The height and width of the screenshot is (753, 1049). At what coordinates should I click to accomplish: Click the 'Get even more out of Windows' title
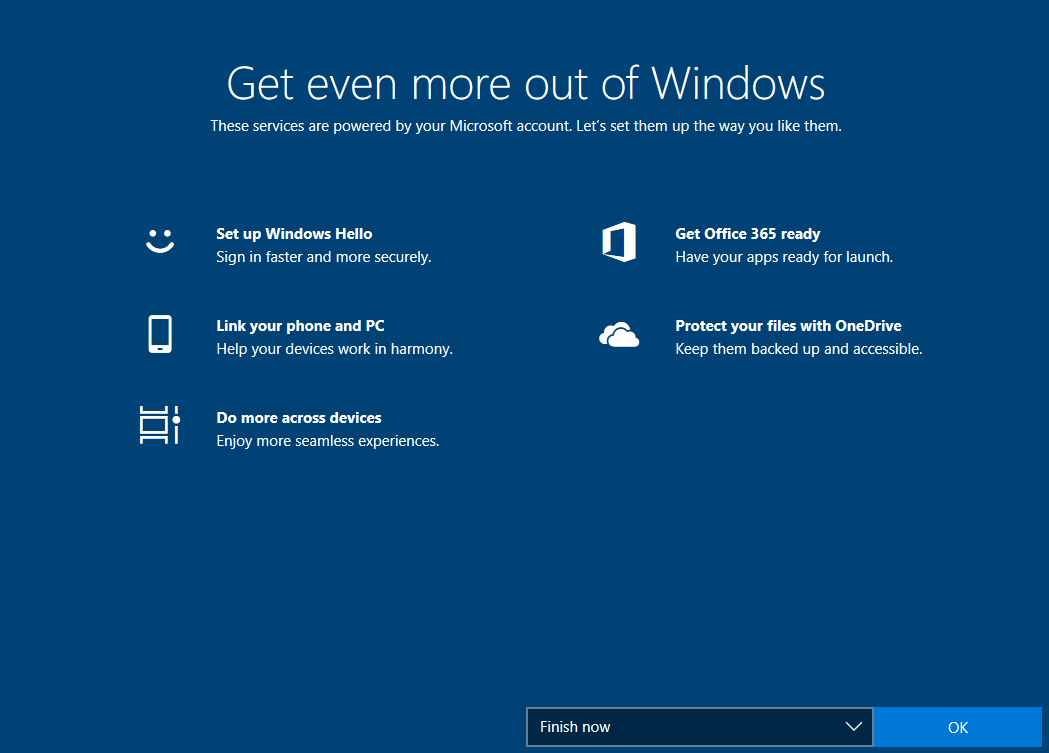[526, 84]
